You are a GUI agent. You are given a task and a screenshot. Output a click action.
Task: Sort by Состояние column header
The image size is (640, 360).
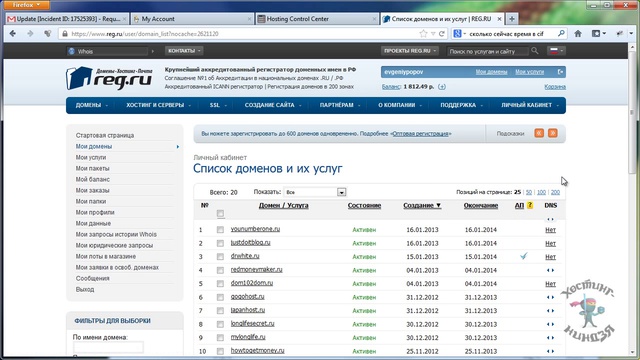click(x=364, y=205)
